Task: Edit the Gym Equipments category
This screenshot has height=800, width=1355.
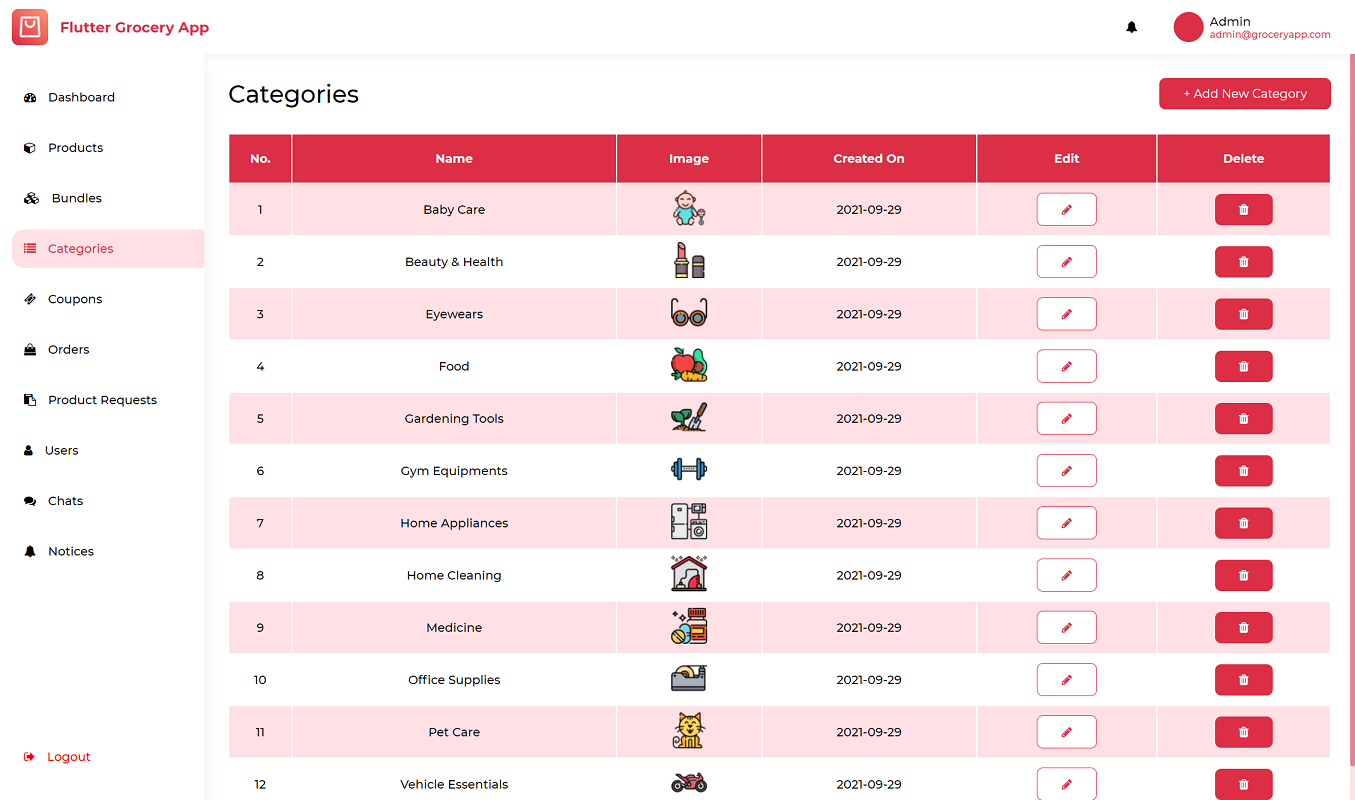Action: [1066, 471]
